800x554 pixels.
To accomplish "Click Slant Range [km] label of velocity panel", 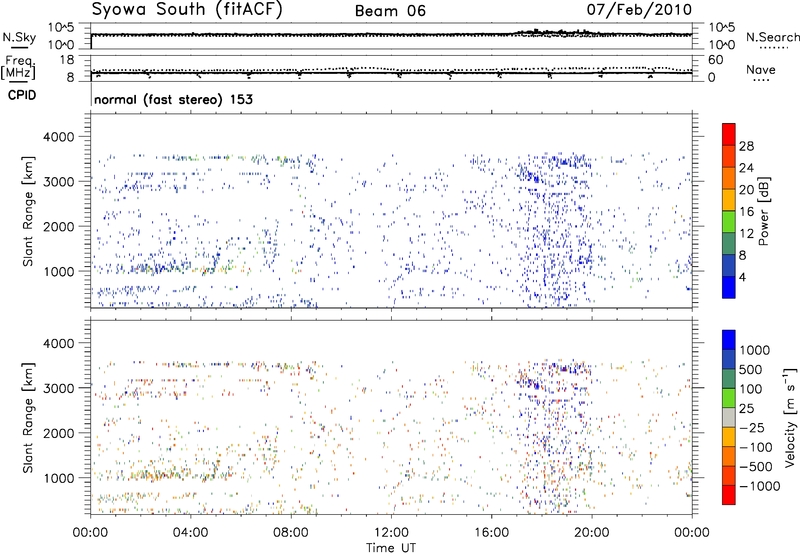I will pos(28,417).
